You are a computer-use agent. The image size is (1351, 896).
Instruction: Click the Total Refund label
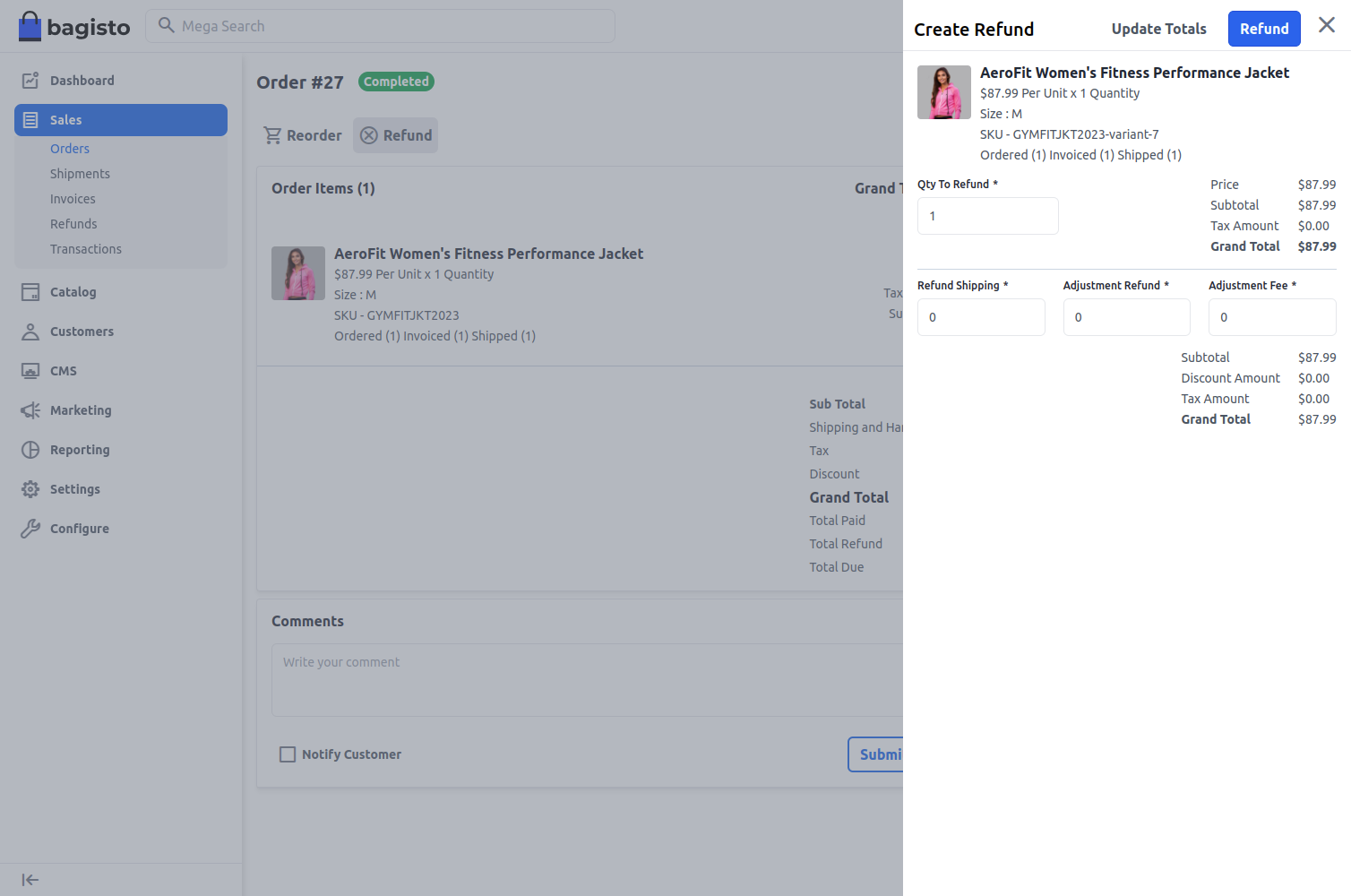(846, 544)
